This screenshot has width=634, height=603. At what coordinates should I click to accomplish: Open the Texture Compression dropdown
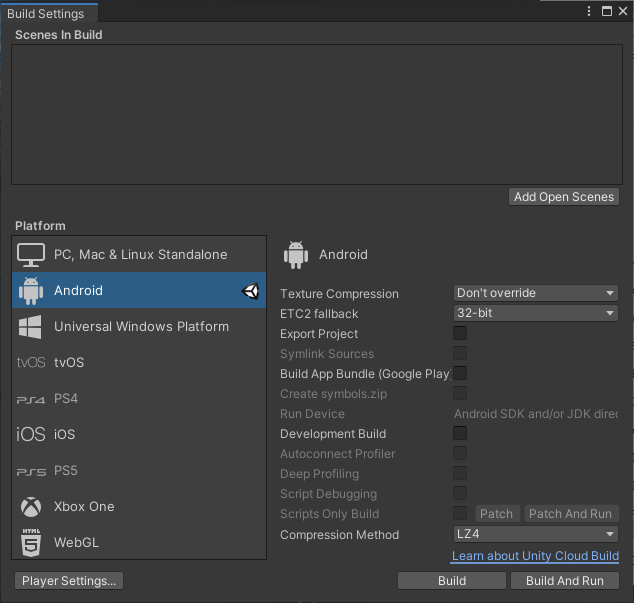[x=536, y=293]
